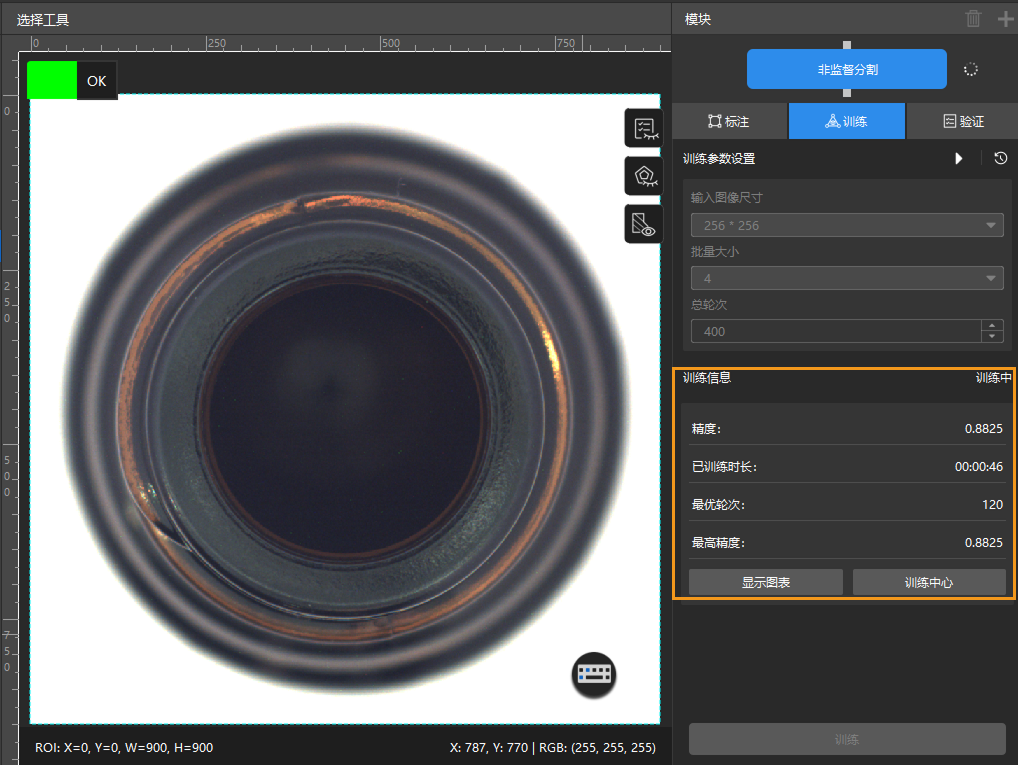Toggle the mask visibility eye icon
The image size is (1018, 765).
(x=644, y=224)
